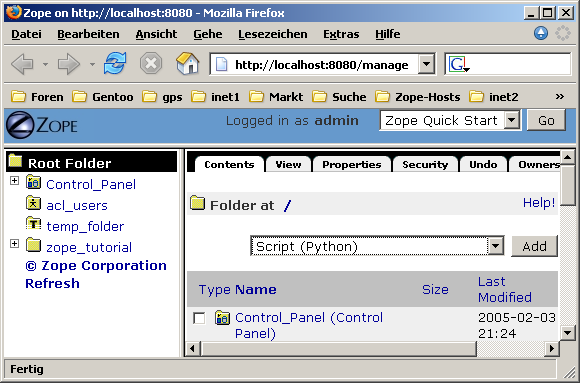Image resolution: width=580 pixels, height=383 pixels.
Task: Open the Script (Python) add-type dropdown
Action: point(496,245)
